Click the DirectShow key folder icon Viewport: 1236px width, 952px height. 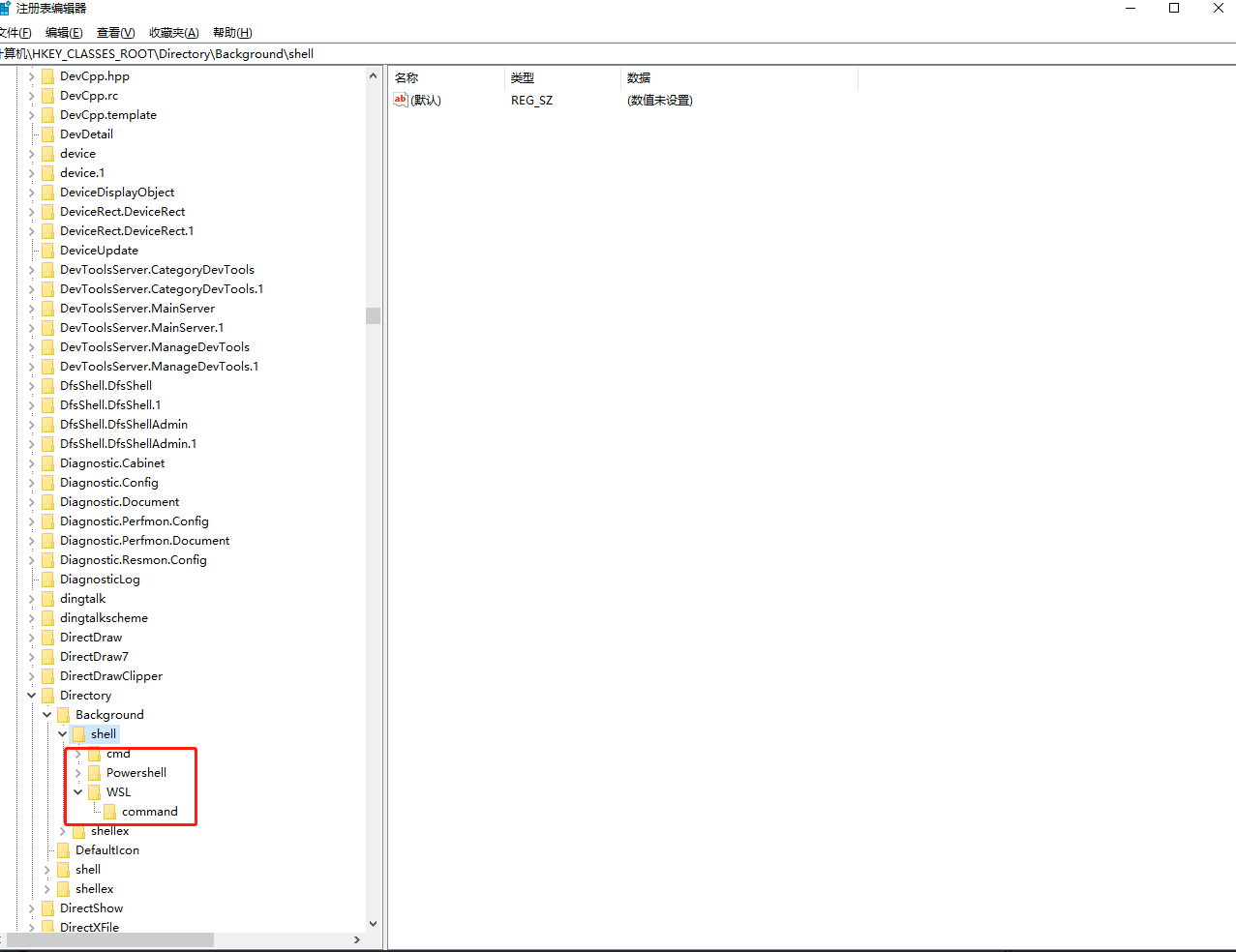[47, 908]
